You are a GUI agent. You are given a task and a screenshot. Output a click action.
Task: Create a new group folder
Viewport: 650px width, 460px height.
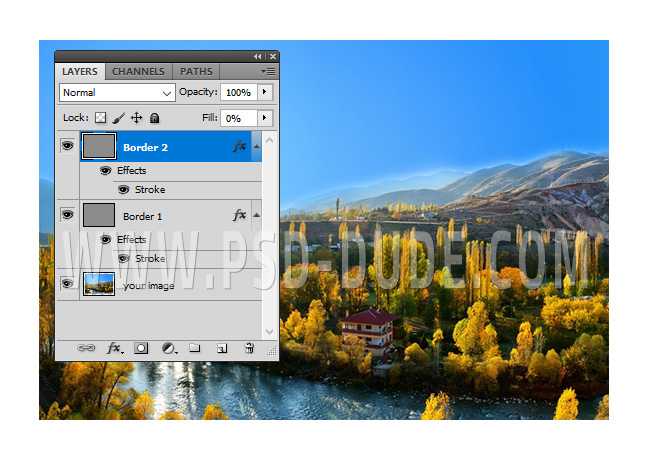pos(195,348)
